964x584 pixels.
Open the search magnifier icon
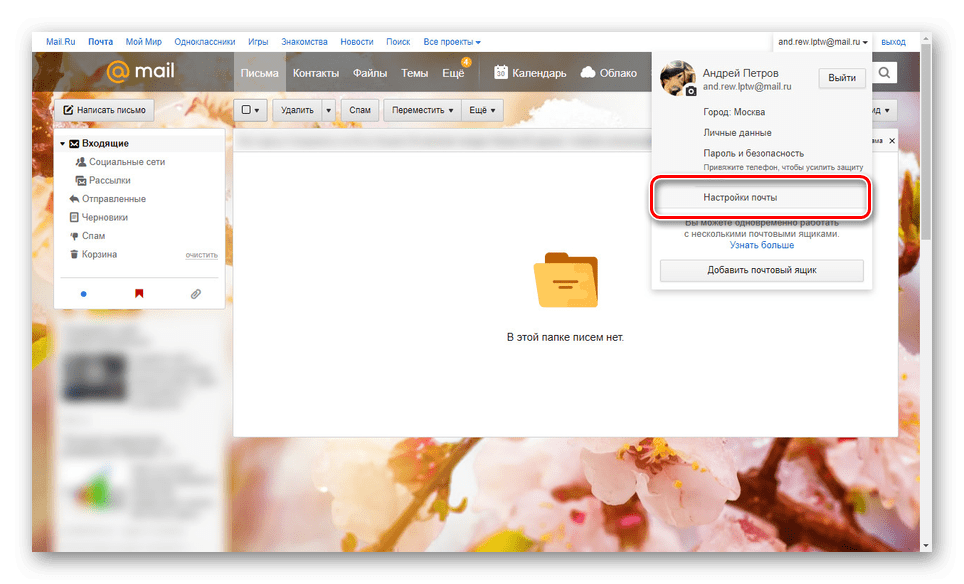point(884,73)
